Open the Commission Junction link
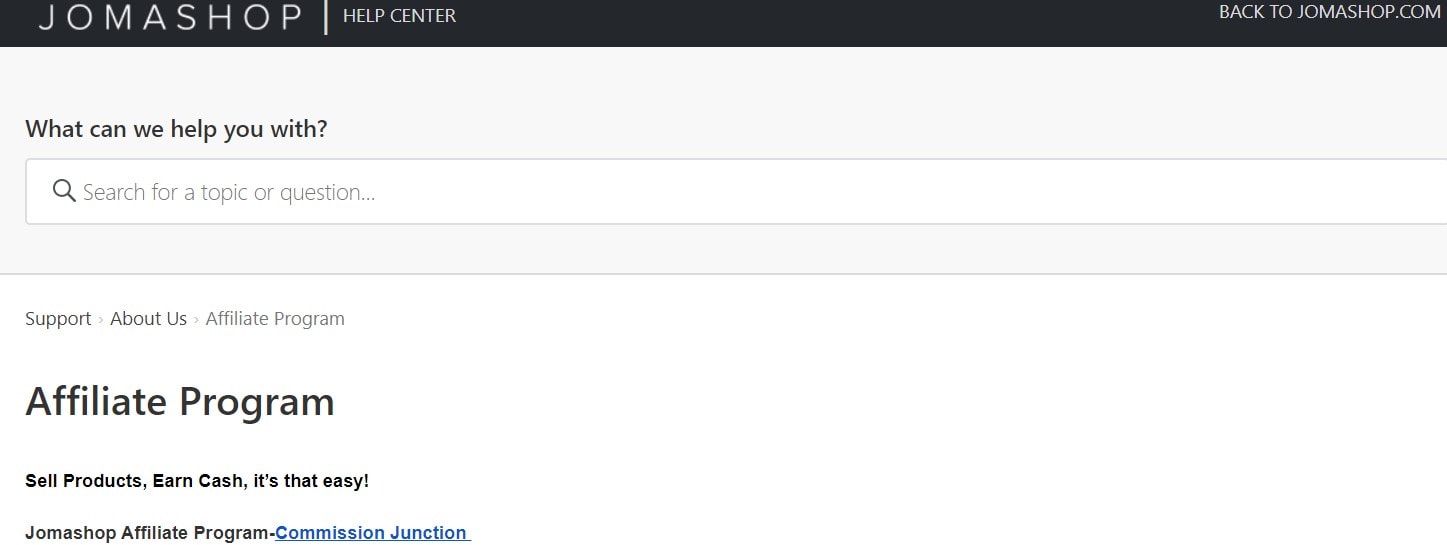1447x545 pixels. point(371,533)
